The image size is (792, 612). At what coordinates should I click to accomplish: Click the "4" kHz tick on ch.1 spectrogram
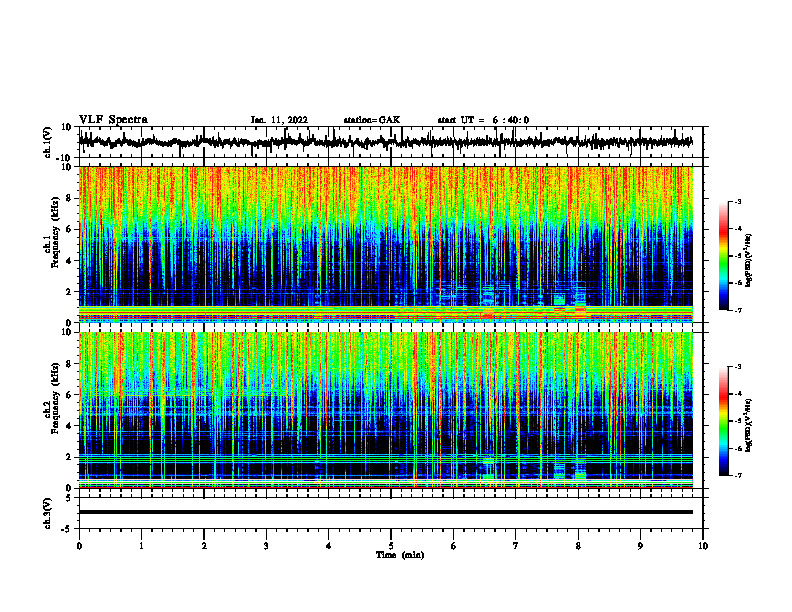[69, 261]
